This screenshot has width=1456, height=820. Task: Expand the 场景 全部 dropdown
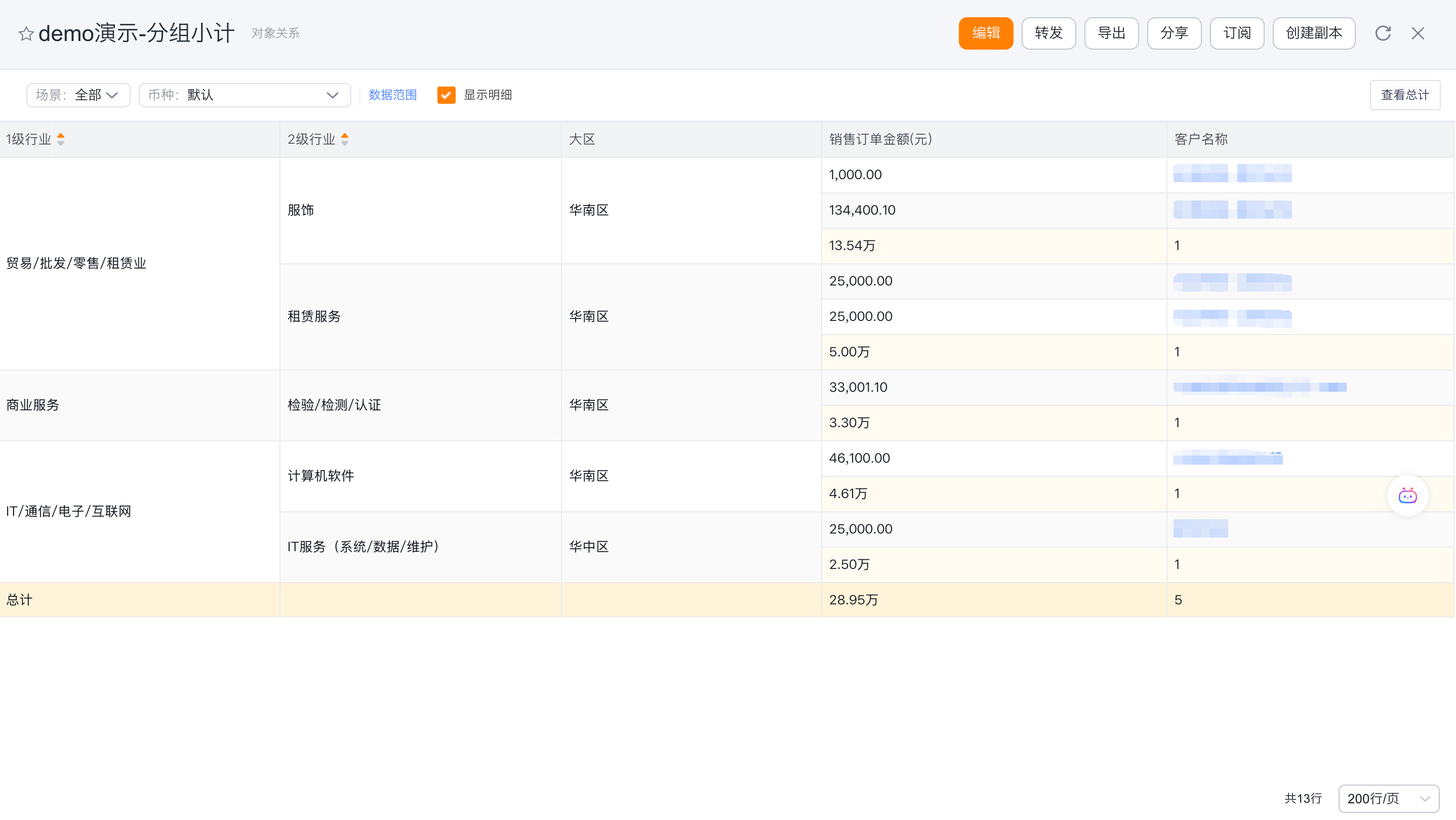click(x=78, y=95)
